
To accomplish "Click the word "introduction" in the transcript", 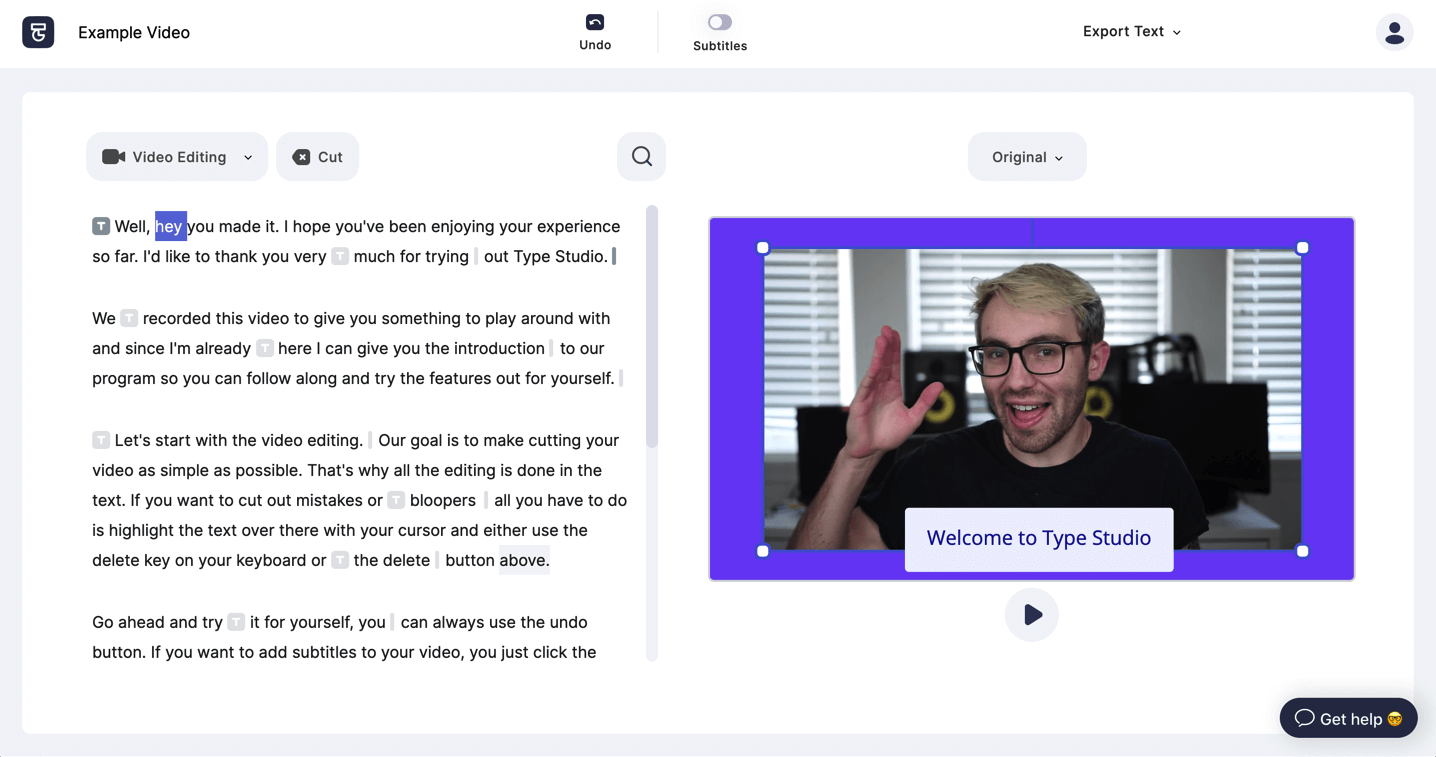I will pyautogui.click(x=499, y=348).
